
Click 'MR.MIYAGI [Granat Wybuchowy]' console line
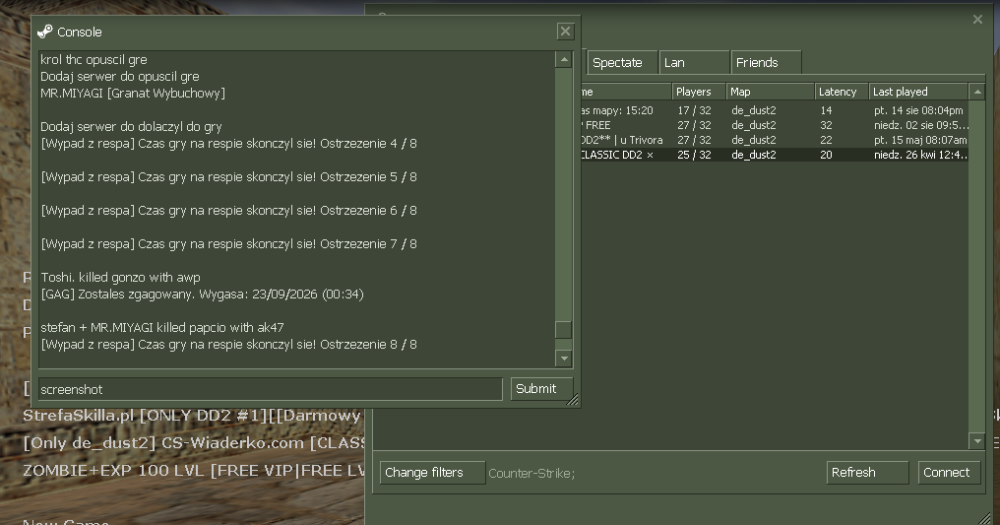[x=133, y=93]
